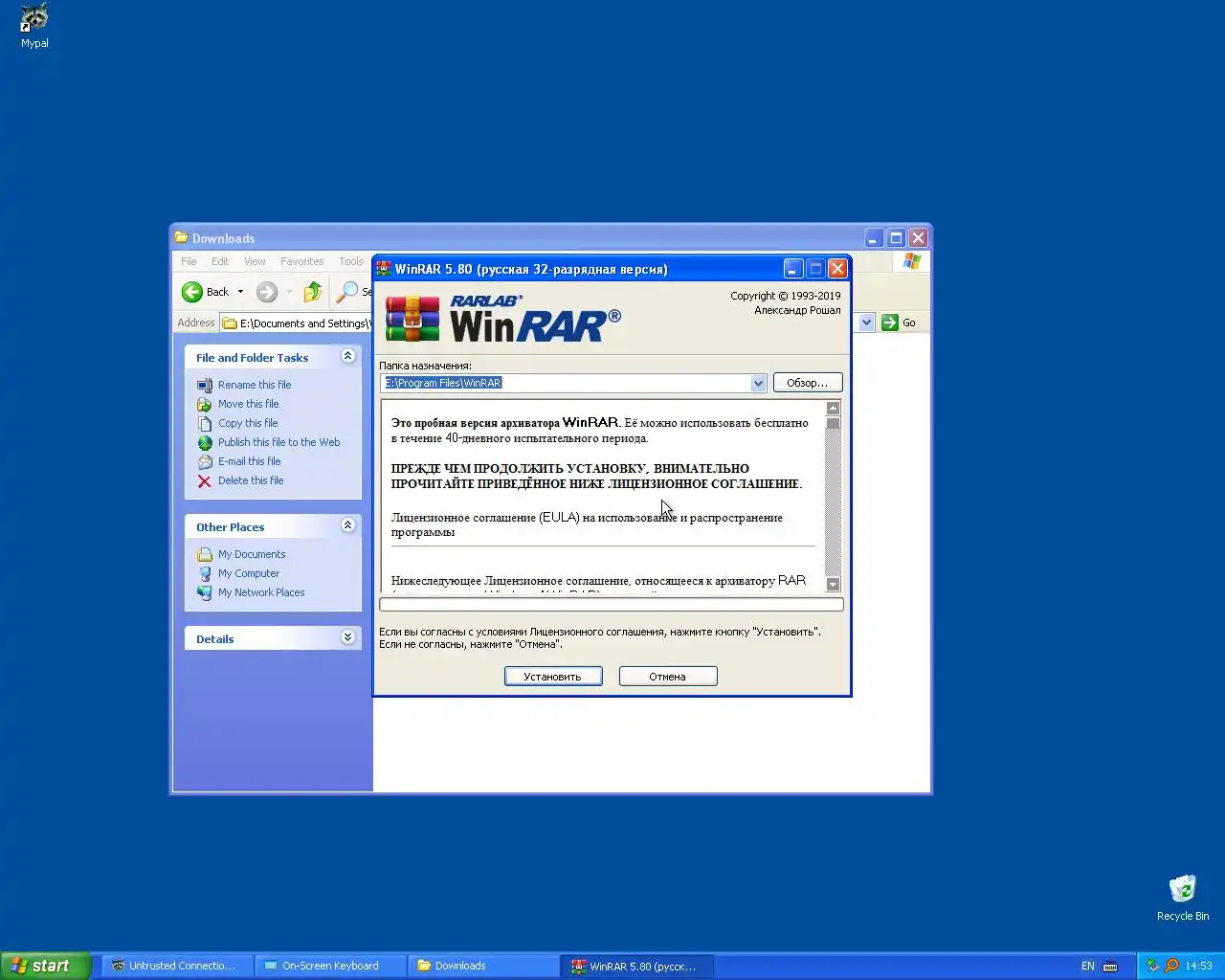
Task: Go Up one folder level icon
Action: click(x=312, y=292)
